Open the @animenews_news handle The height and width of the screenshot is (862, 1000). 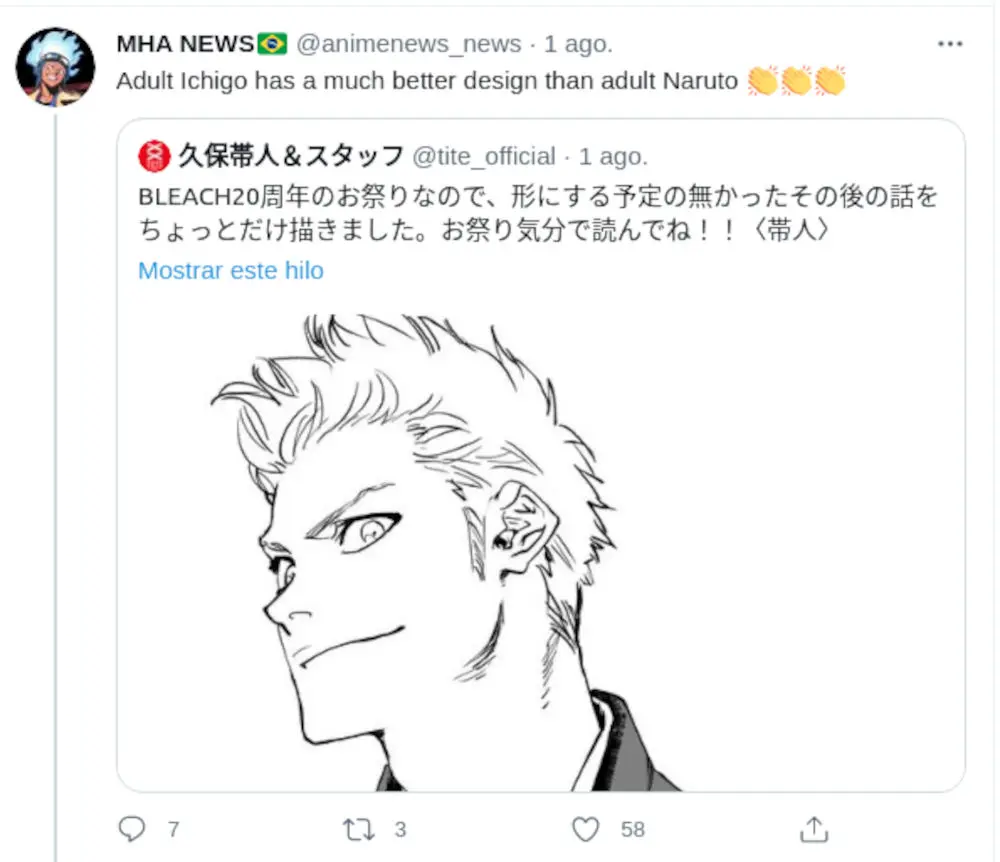(409, 44)
